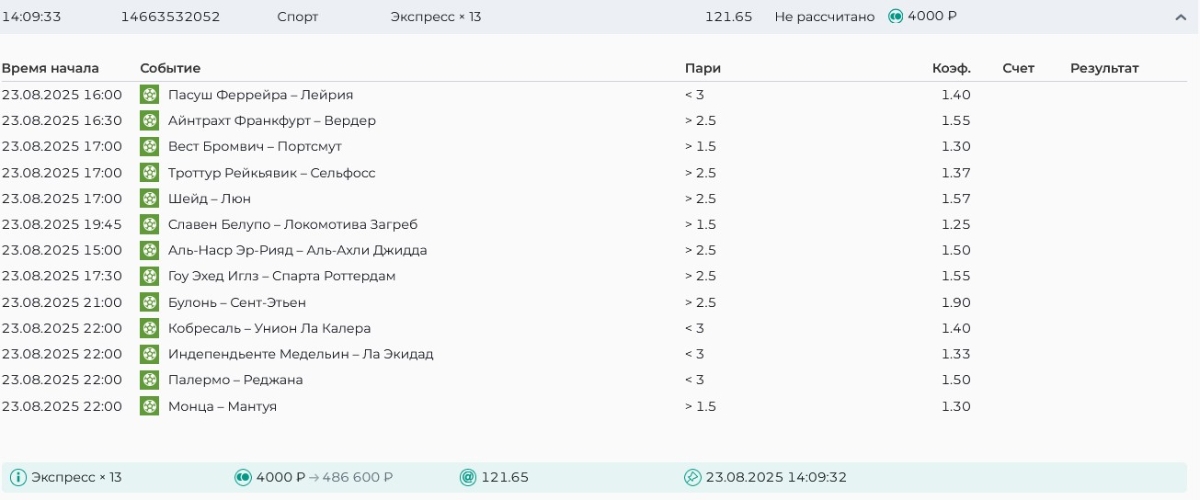Screen dimensions: 1200x500
Task: Click soccer icon beside Айнтрахт Франкфурт – Вердер
Action: coord(149,121)
